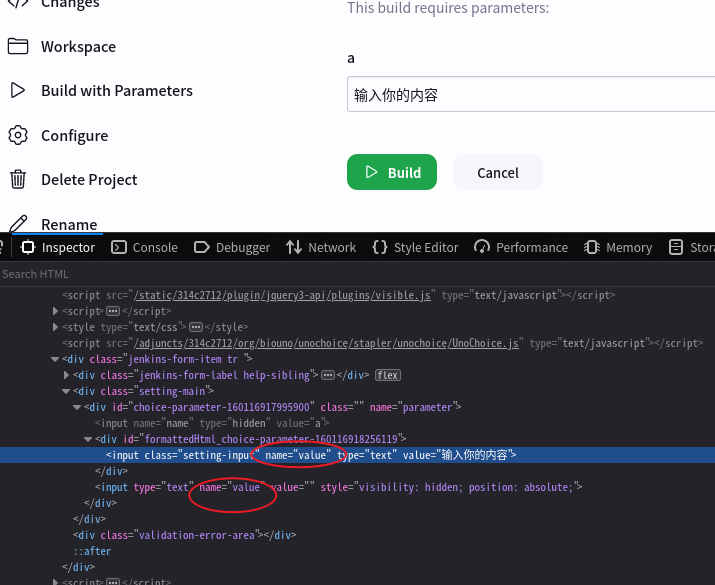Select the validation-error-area div row
The image size is (715, 585).
(x=358, y=535)
